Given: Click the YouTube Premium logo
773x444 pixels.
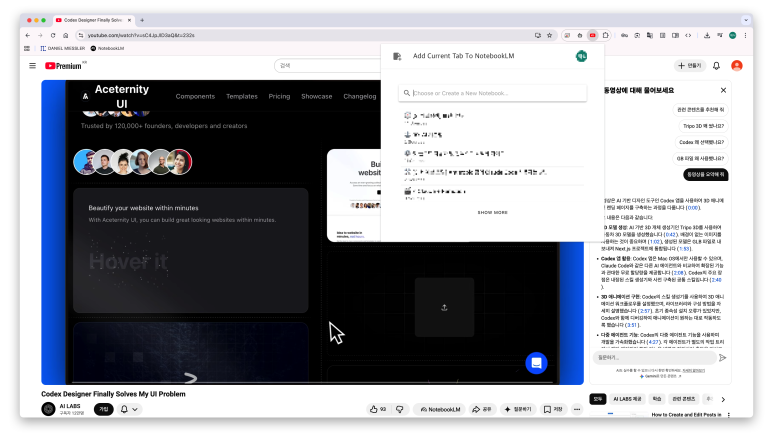Looking at the screenshot, I should point(63,66).
